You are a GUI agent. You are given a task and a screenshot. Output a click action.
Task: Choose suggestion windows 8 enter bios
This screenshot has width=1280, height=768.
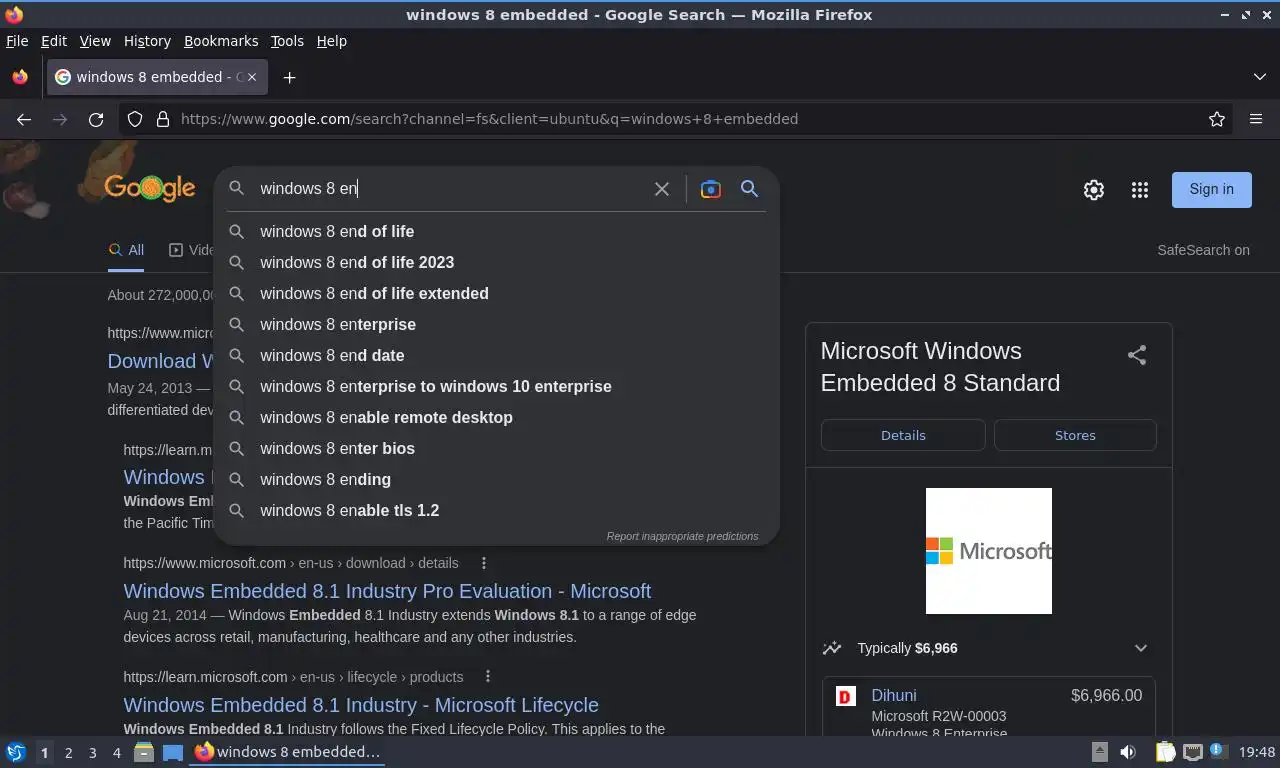point(496,448)
